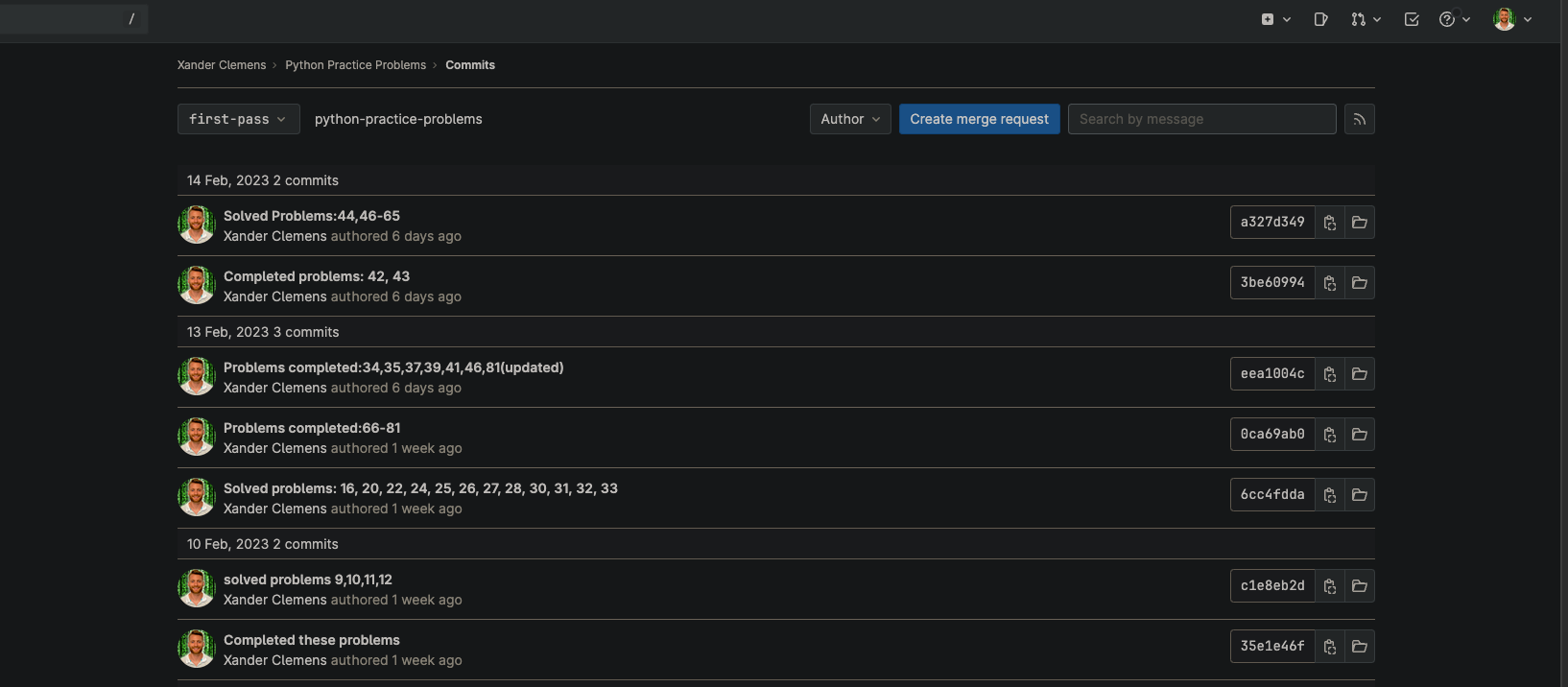The height and width of the screenshot is (687, 1568).
Task: Expand the Author filter dropdown
Action: click(x=850, y=119)
